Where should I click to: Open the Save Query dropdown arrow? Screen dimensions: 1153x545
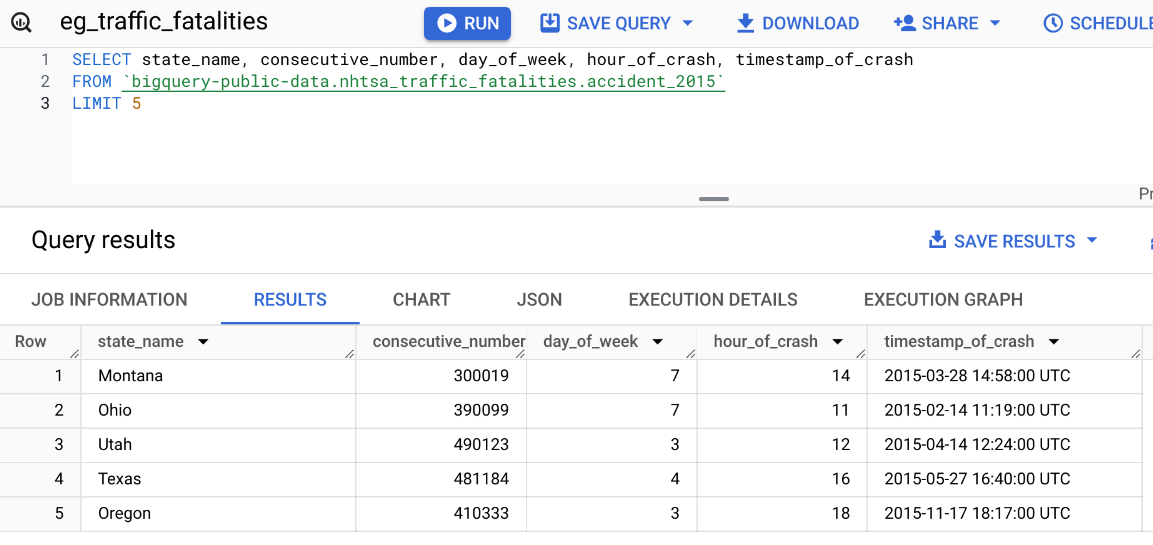(687, 23)
